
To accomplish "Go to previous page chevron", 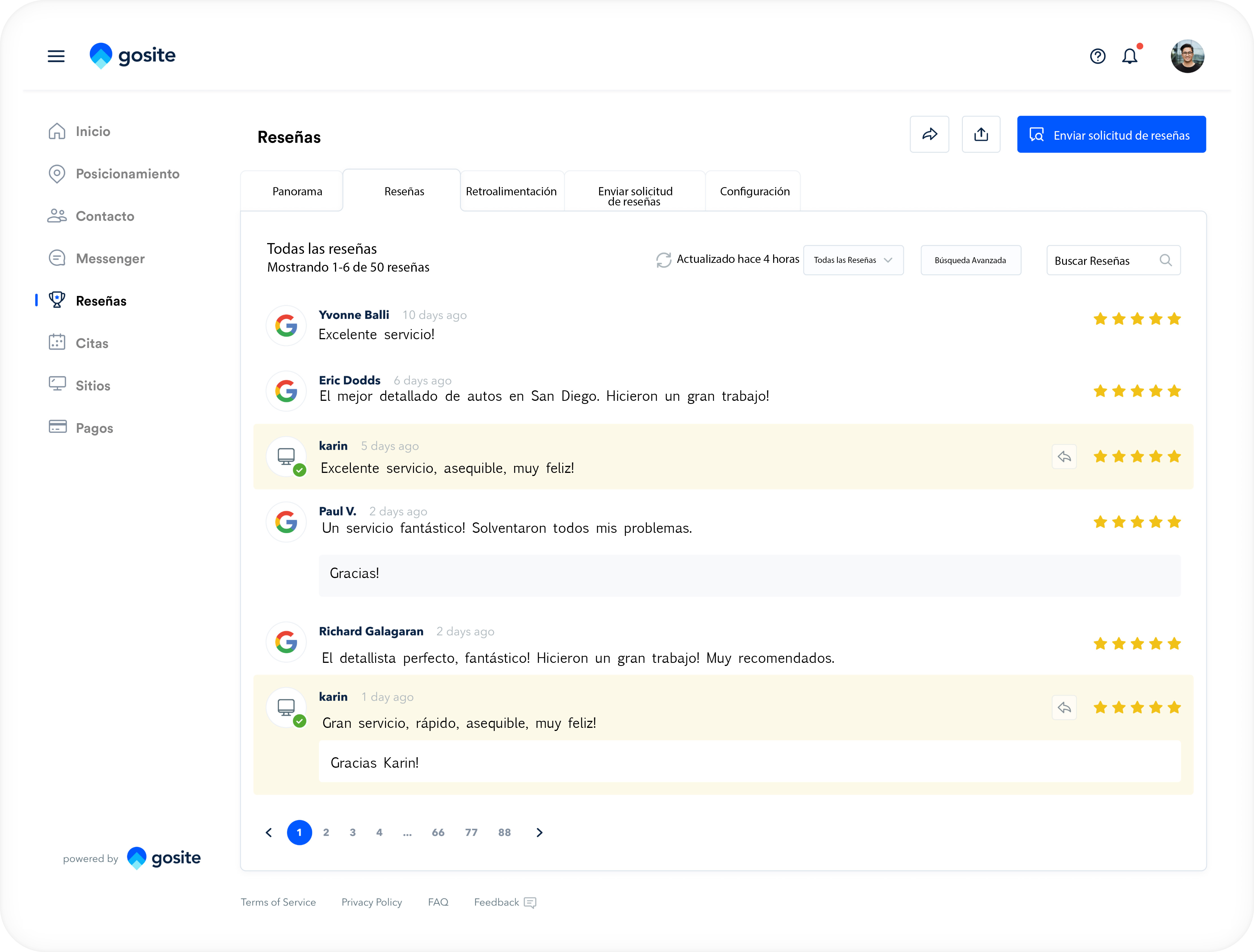I will tap(269, 832).
